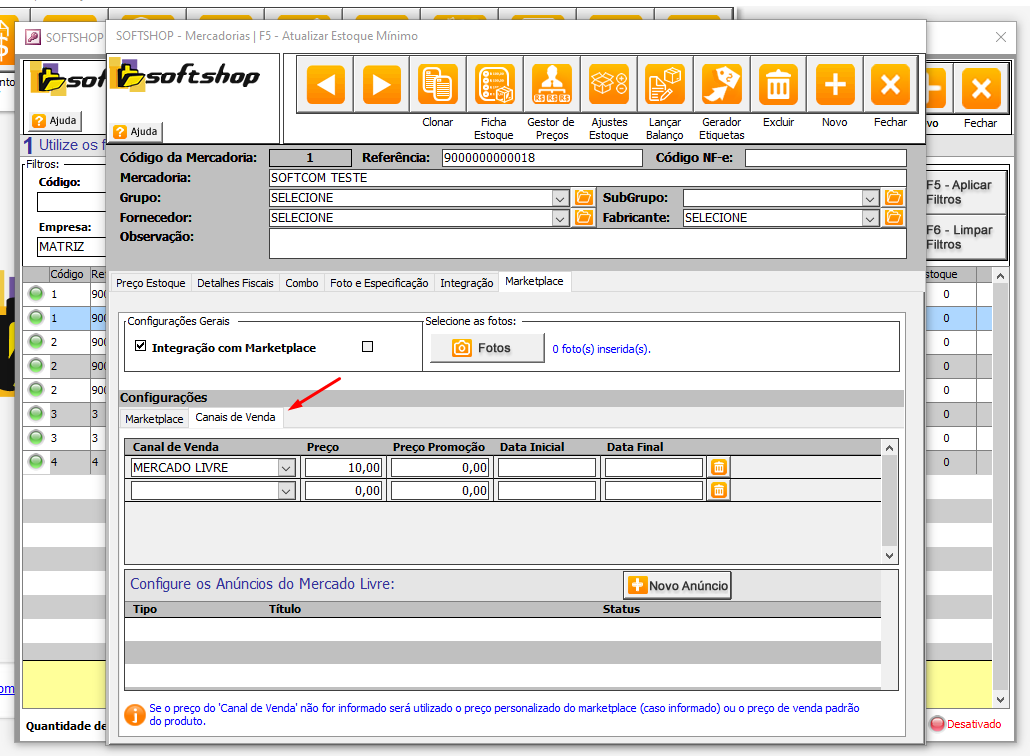
Task: Open Lançar Balanço tool
Action: [x=664, y=86]
